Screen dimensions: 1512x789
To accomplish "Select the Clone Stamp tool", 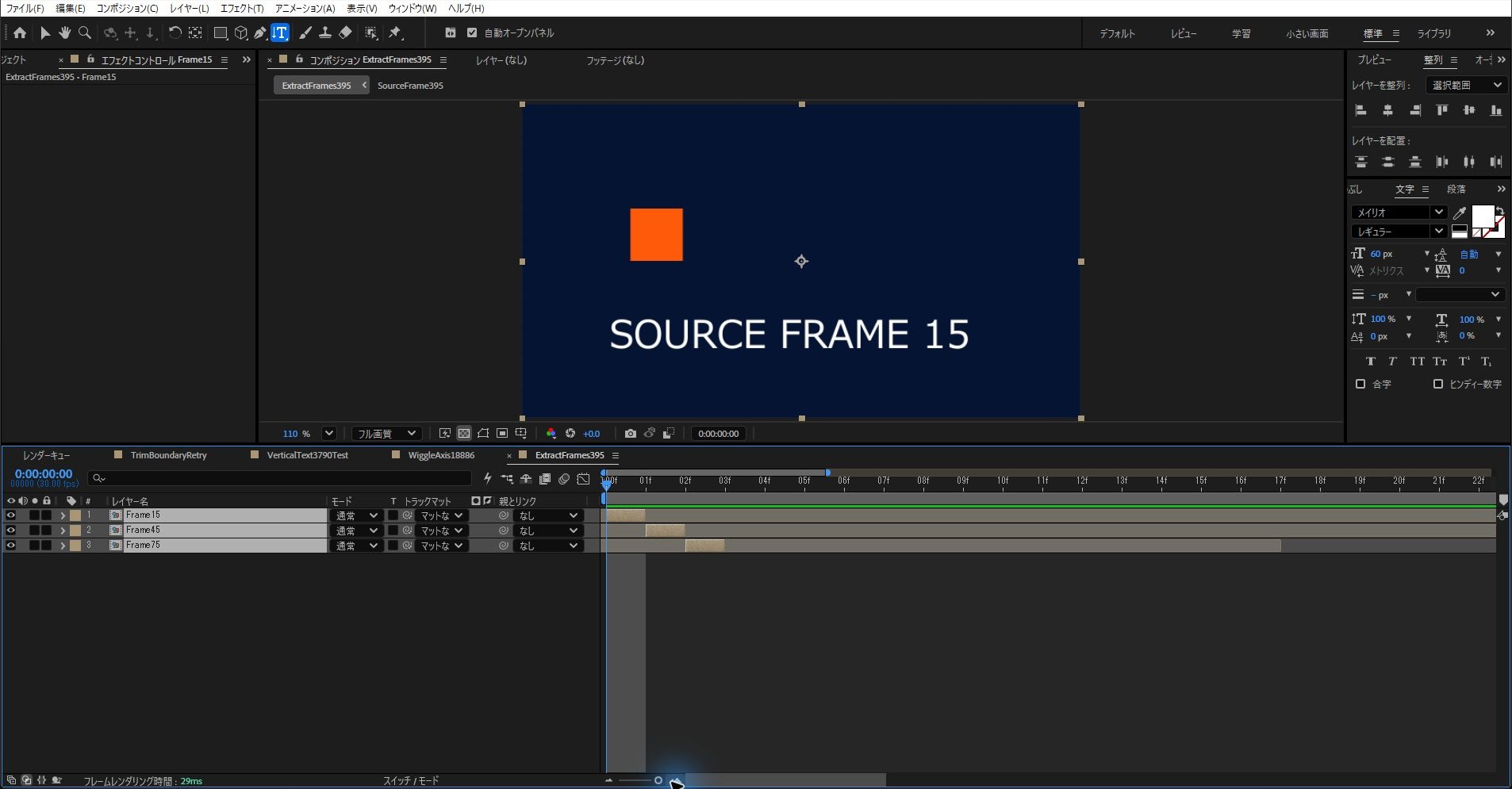I will click(324, 33).
